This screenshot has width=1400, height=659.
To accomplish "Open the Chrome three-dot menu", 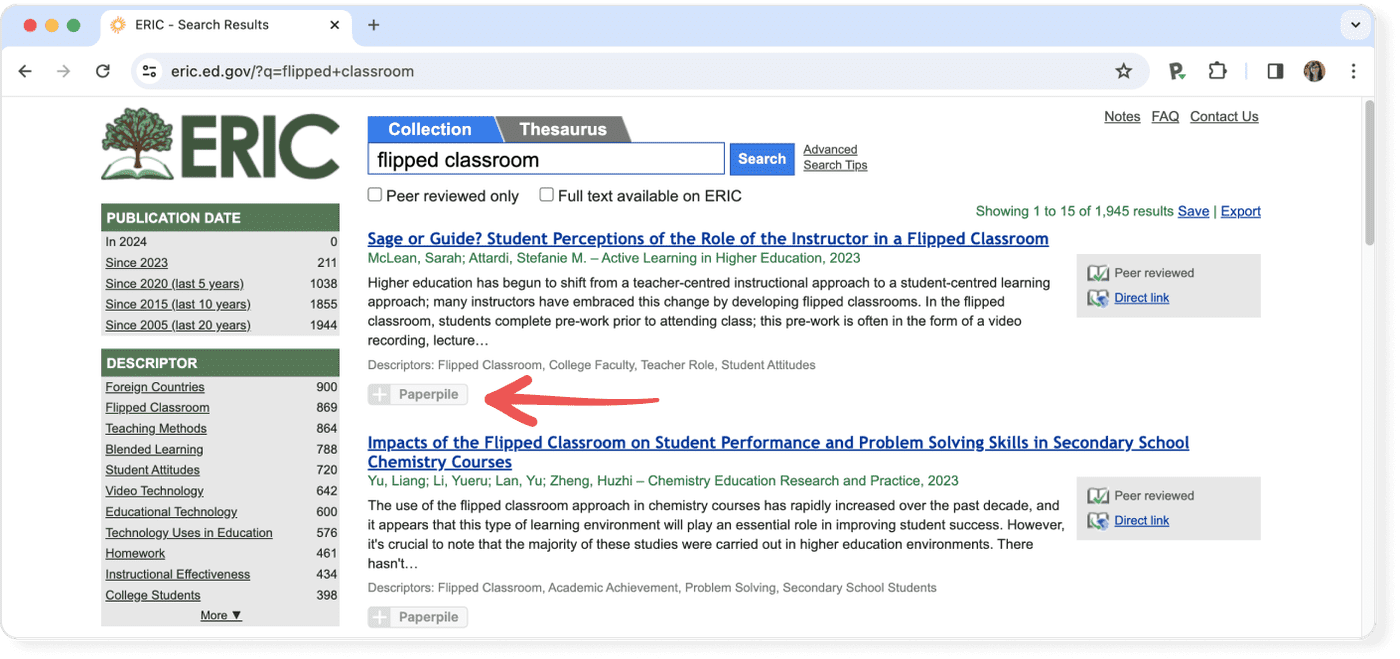I will [1353, 71].
